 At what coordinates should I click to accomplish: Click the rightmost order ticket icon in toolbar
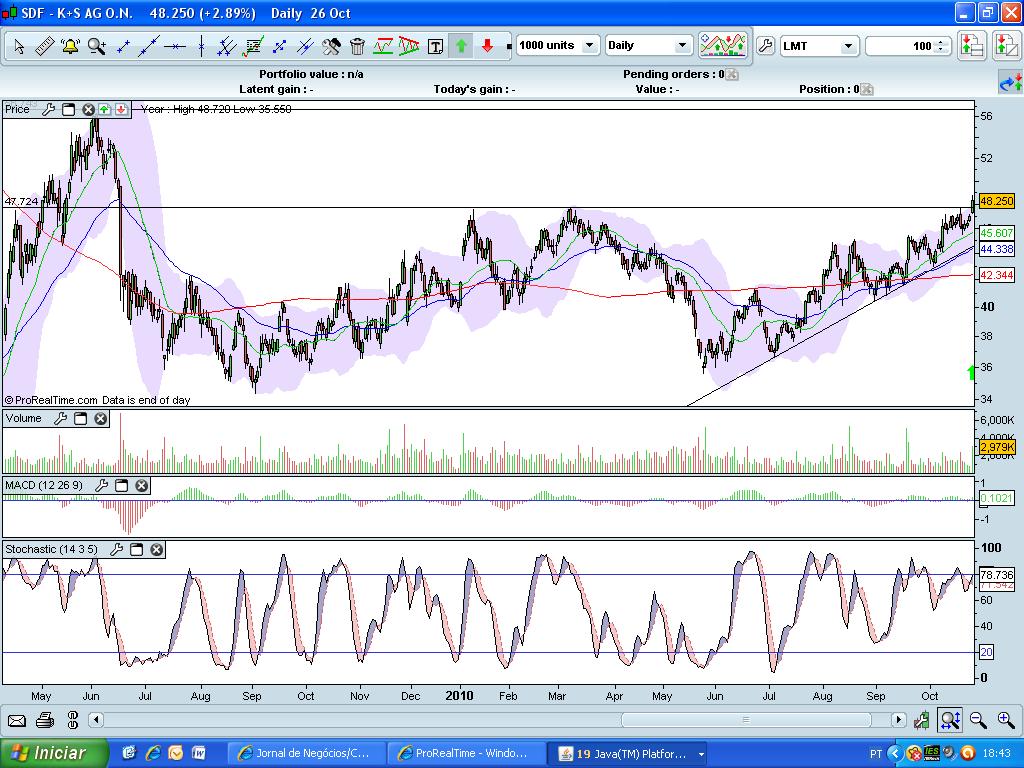1006,46
